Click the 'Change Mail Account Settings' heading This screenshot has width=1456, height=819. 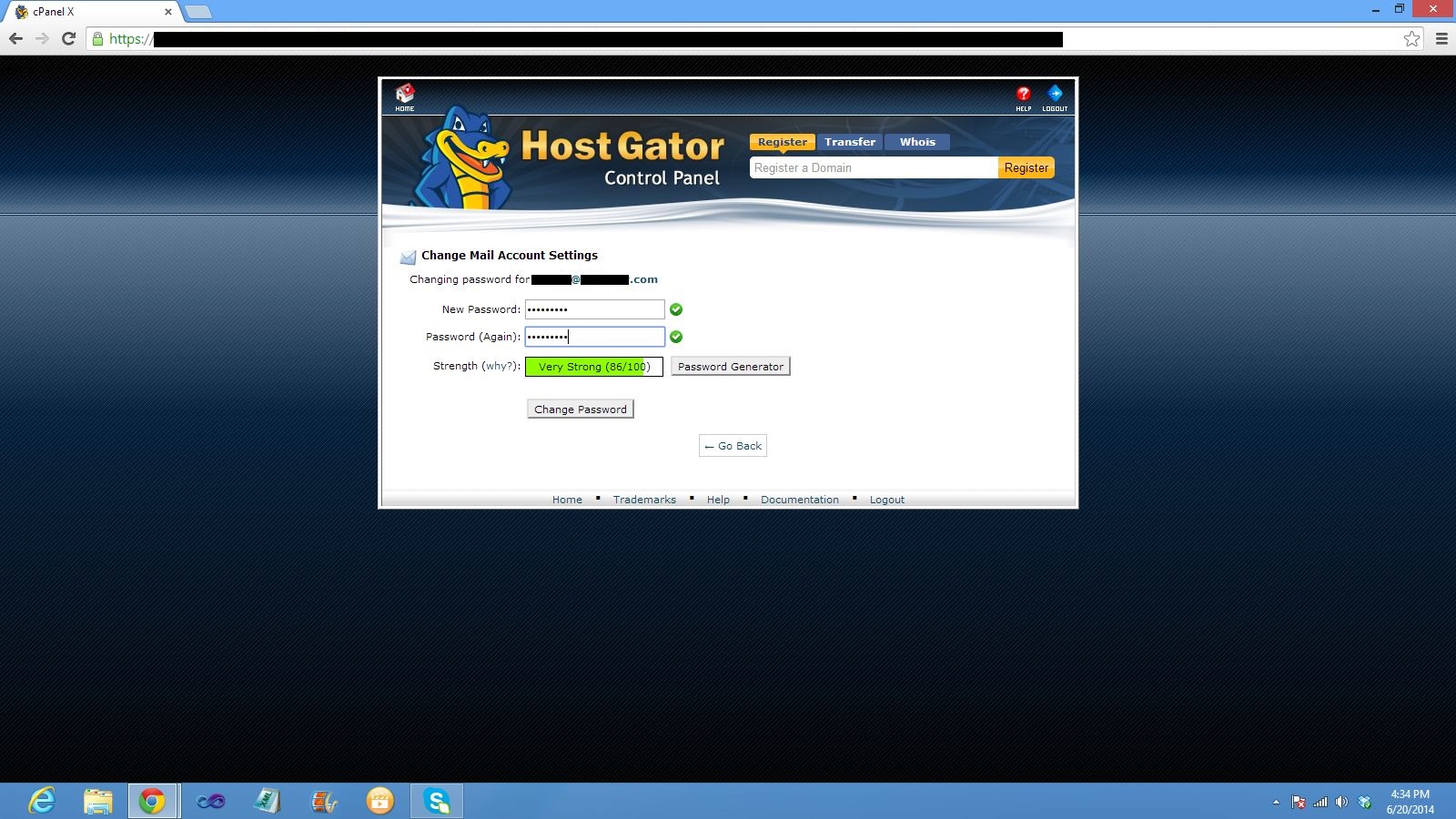click(x=510, y=256)
